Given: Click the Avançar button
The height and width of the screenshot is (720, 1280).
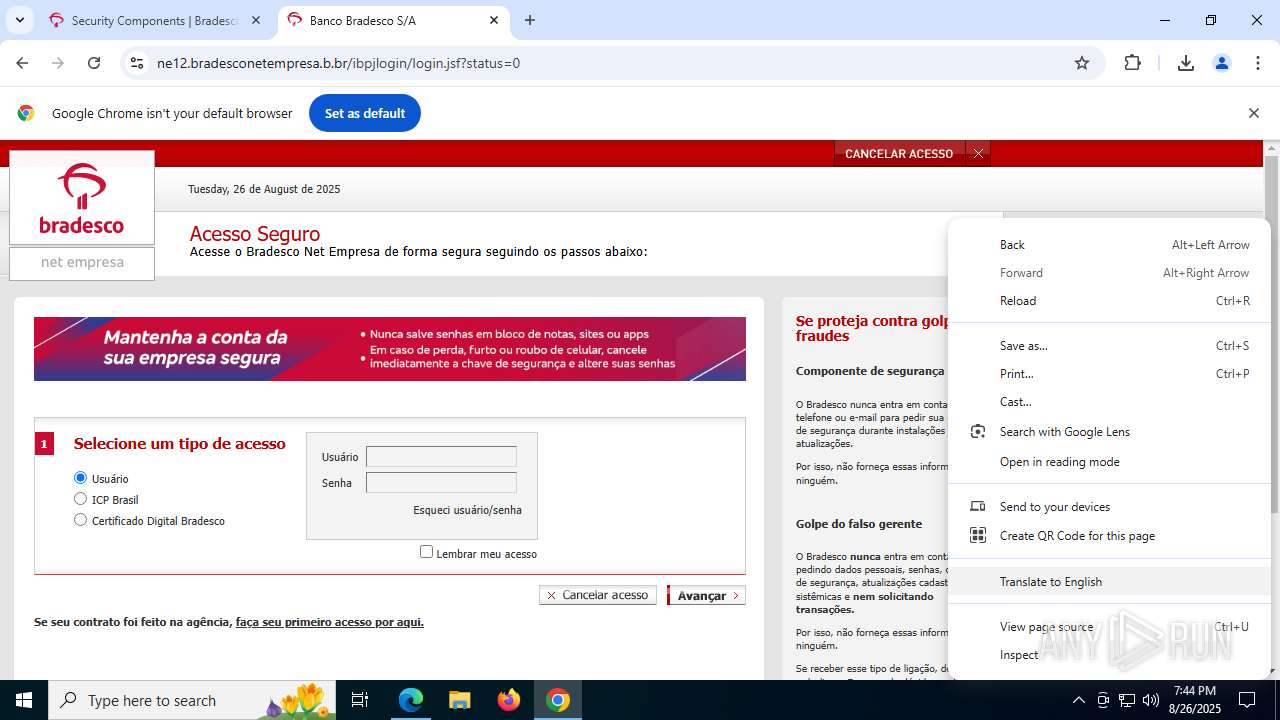Looking at the screenshot, I should coord(706,595).
